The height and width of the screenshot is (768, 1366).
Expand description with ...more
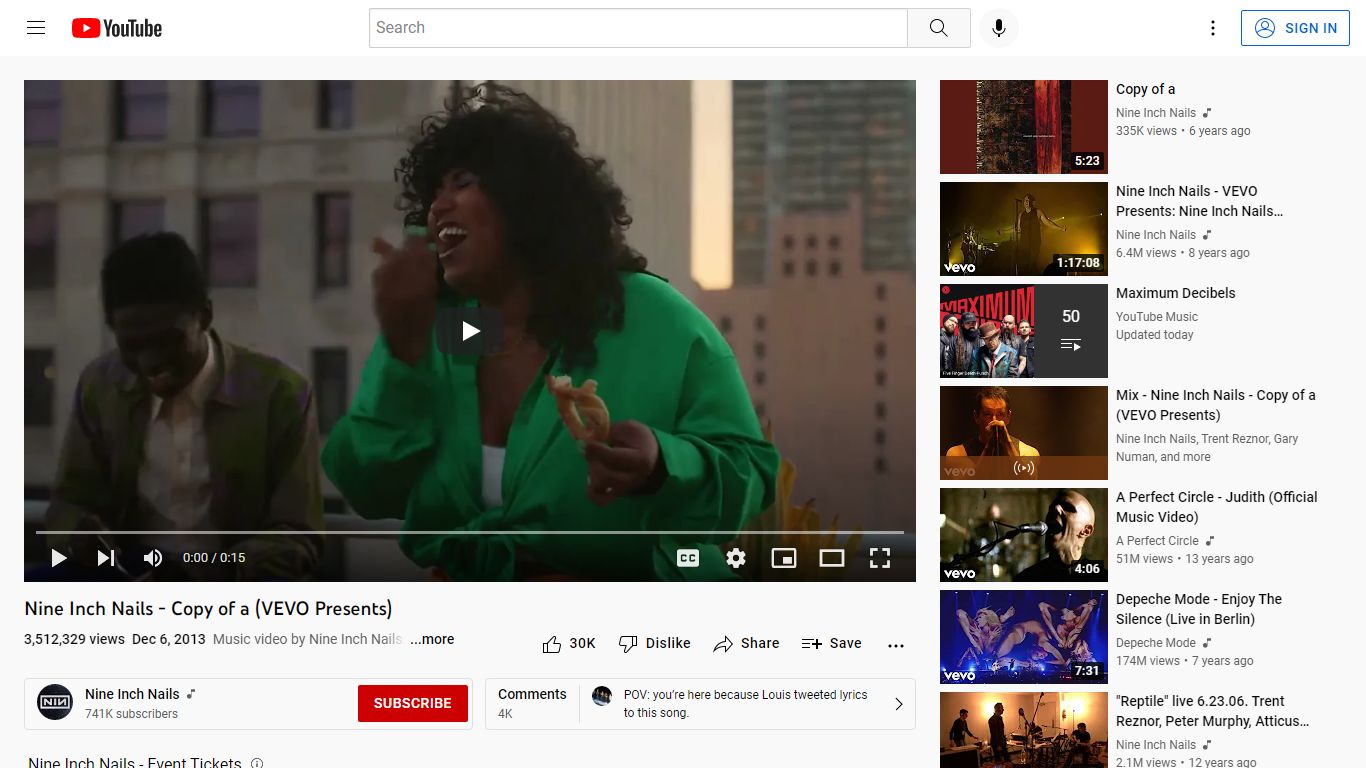[432, 639]
